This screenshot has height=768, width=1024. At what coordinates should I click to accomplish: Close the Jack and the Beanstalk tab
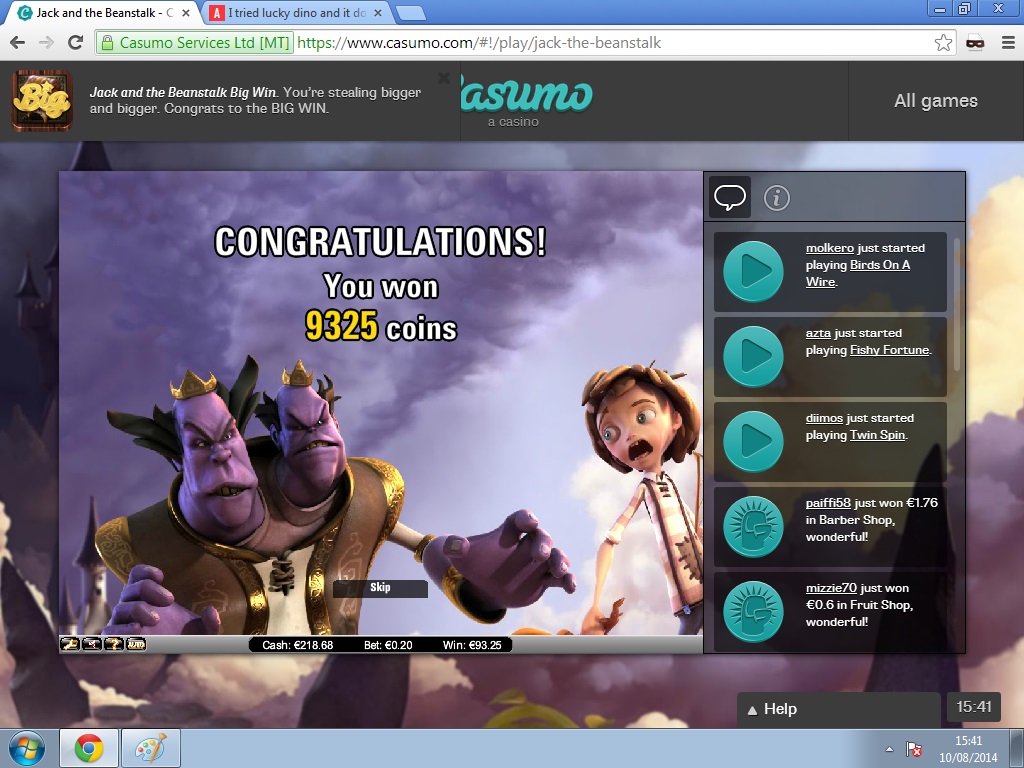click(185, 12)
